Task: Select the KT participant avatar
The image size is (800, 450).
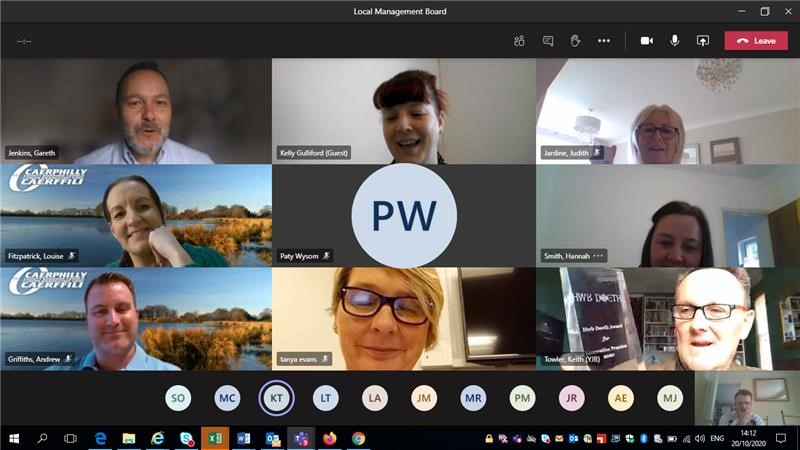Action: 276,398
